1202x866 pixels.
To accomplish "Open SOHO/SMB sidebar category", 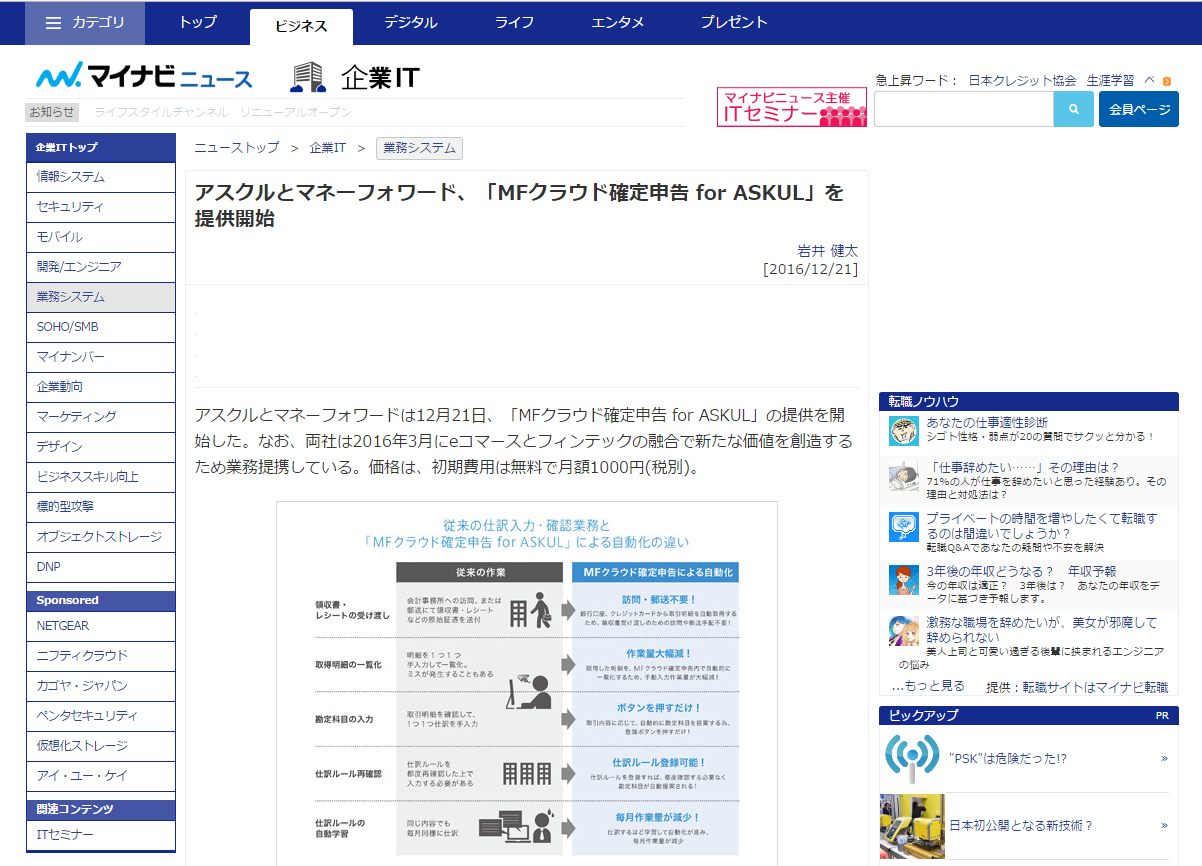I will pyautogui.click(x=100, y=327).
